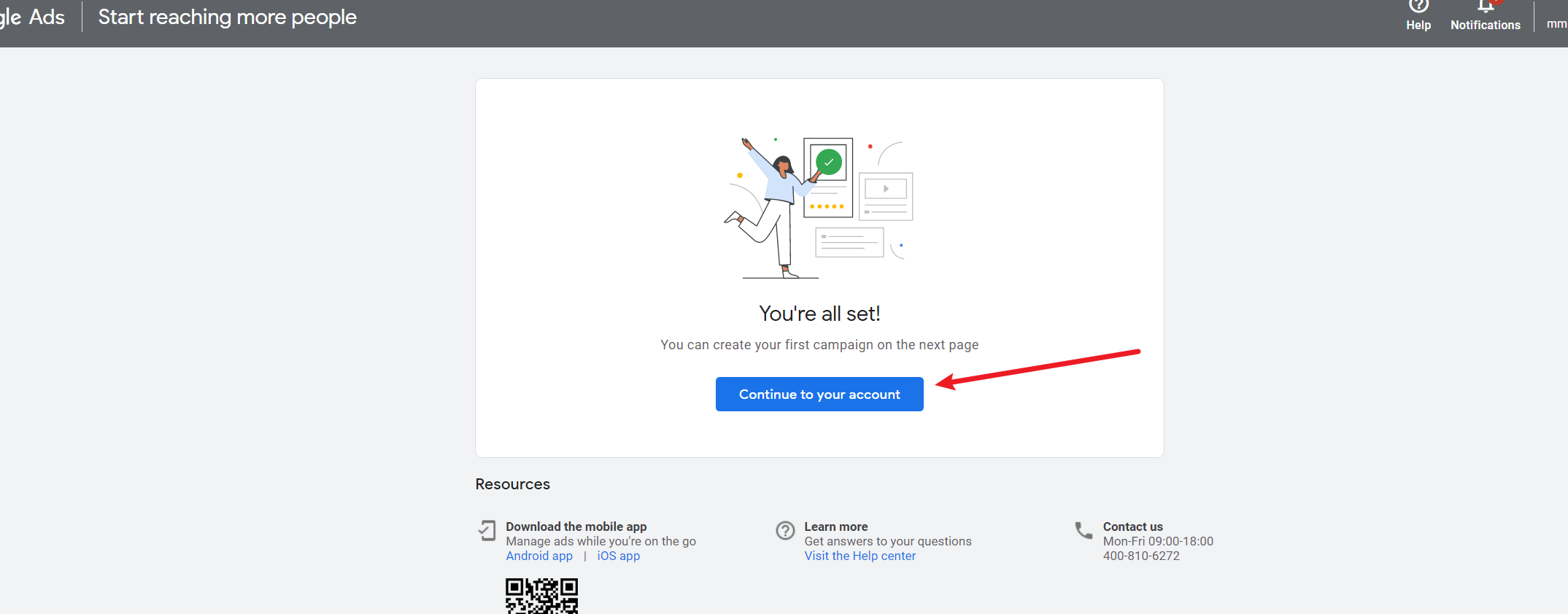Click the phone number 400-810-6272
Viewport: 1568px width, 614px height.
[x=1141, y=556]
